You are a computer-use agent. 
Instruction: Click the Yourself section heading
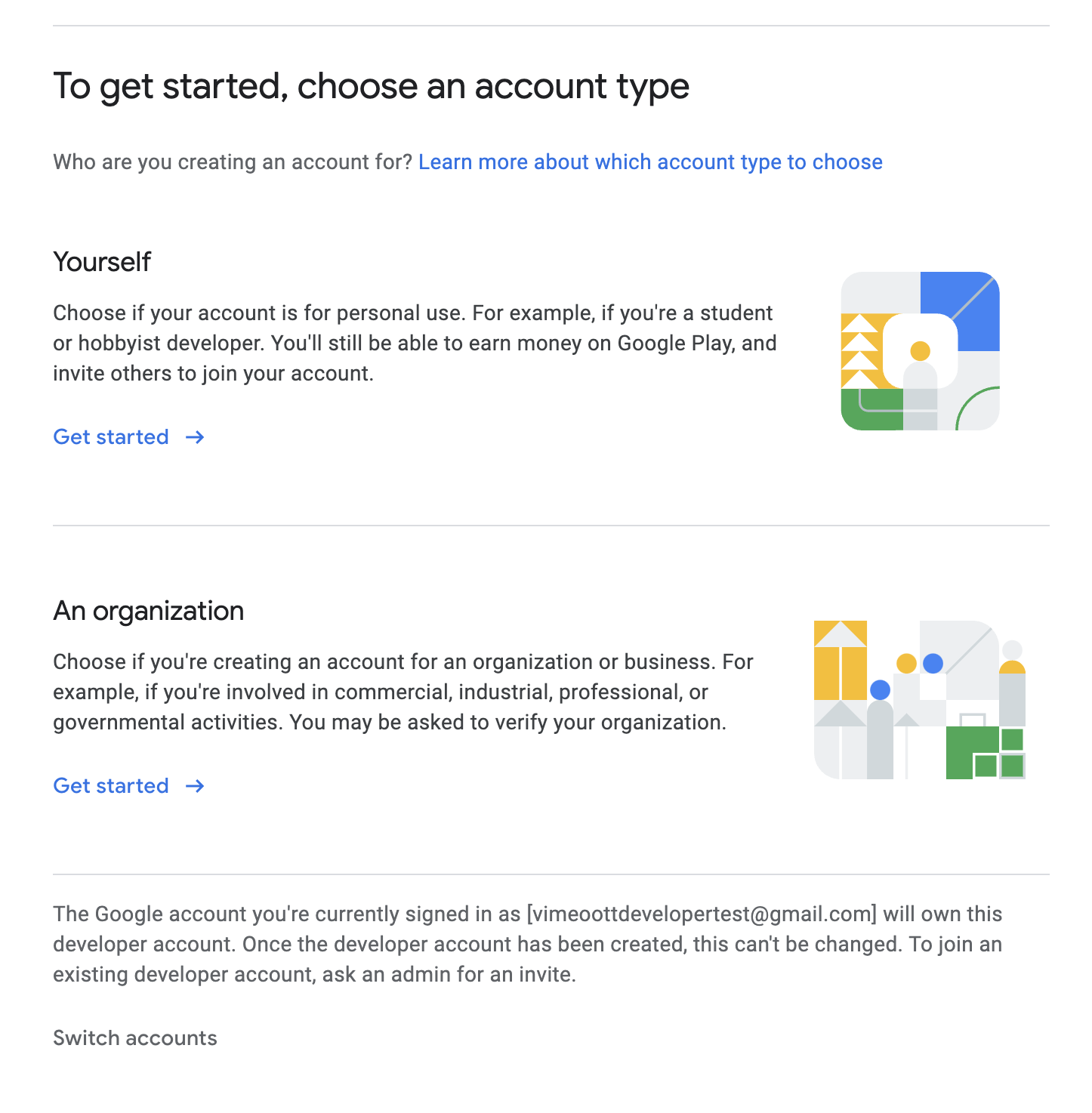tap(102, 262)
